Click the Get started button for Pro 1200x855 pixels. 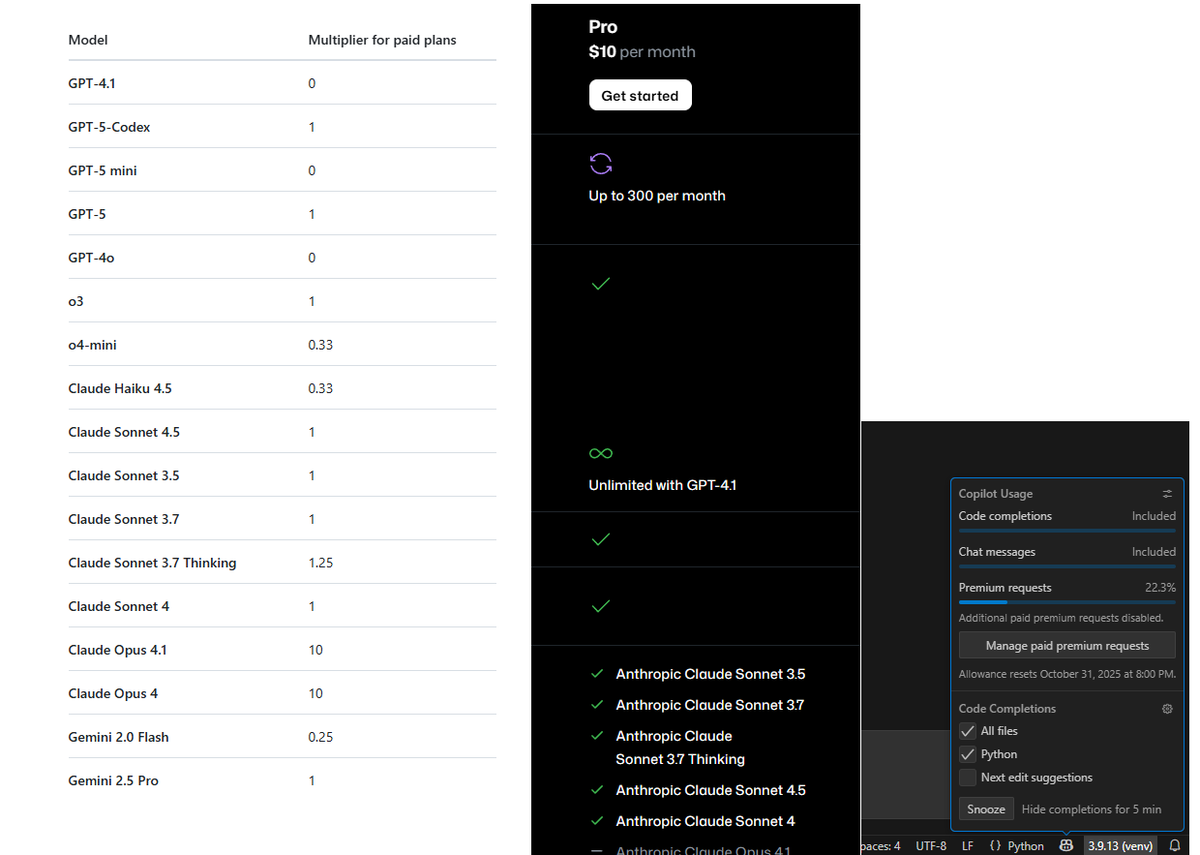(640, 96)
